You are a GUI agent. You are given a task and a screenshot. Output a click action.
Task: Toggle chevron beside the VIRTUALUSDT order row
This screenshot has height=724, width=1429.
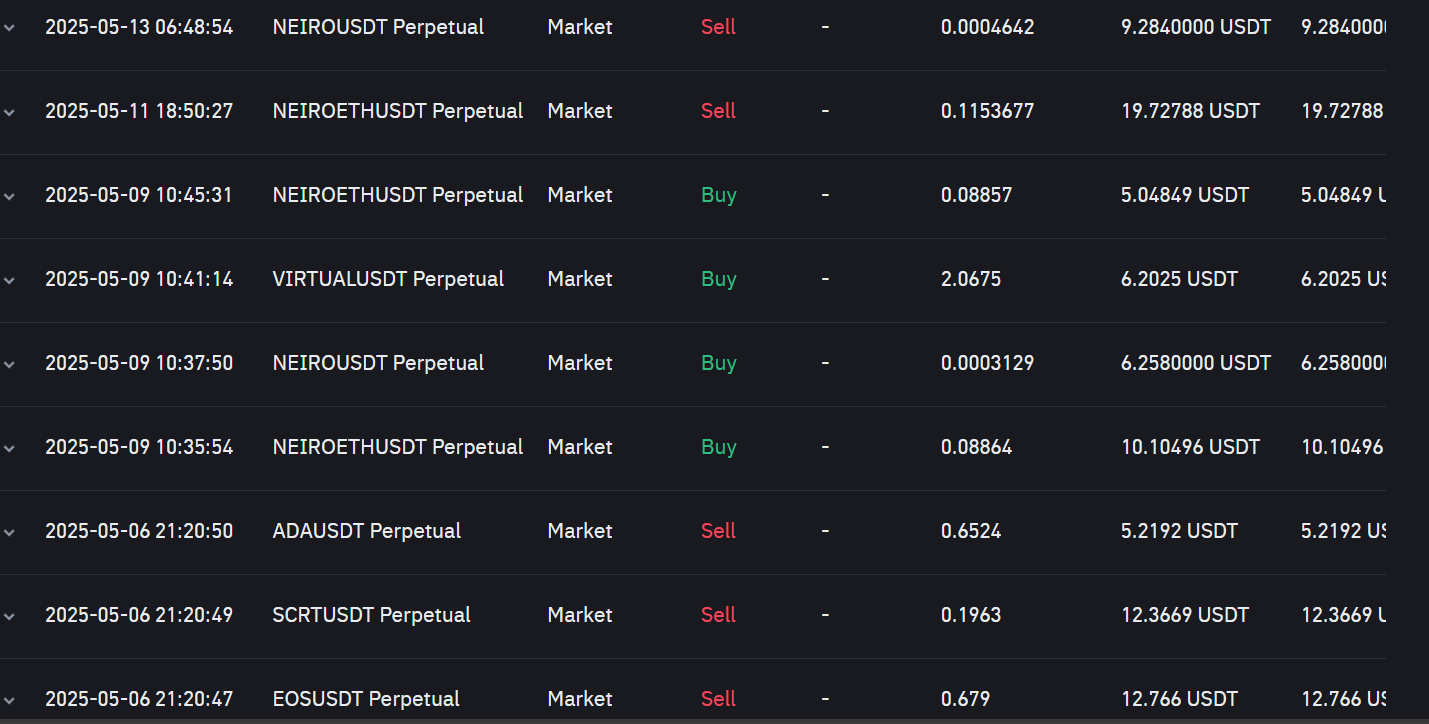(9, 280)
